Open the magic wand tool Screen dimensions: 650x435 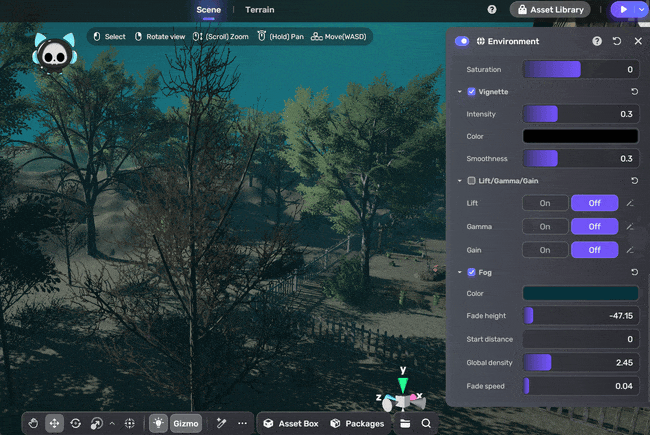click(x=221, y=423)
